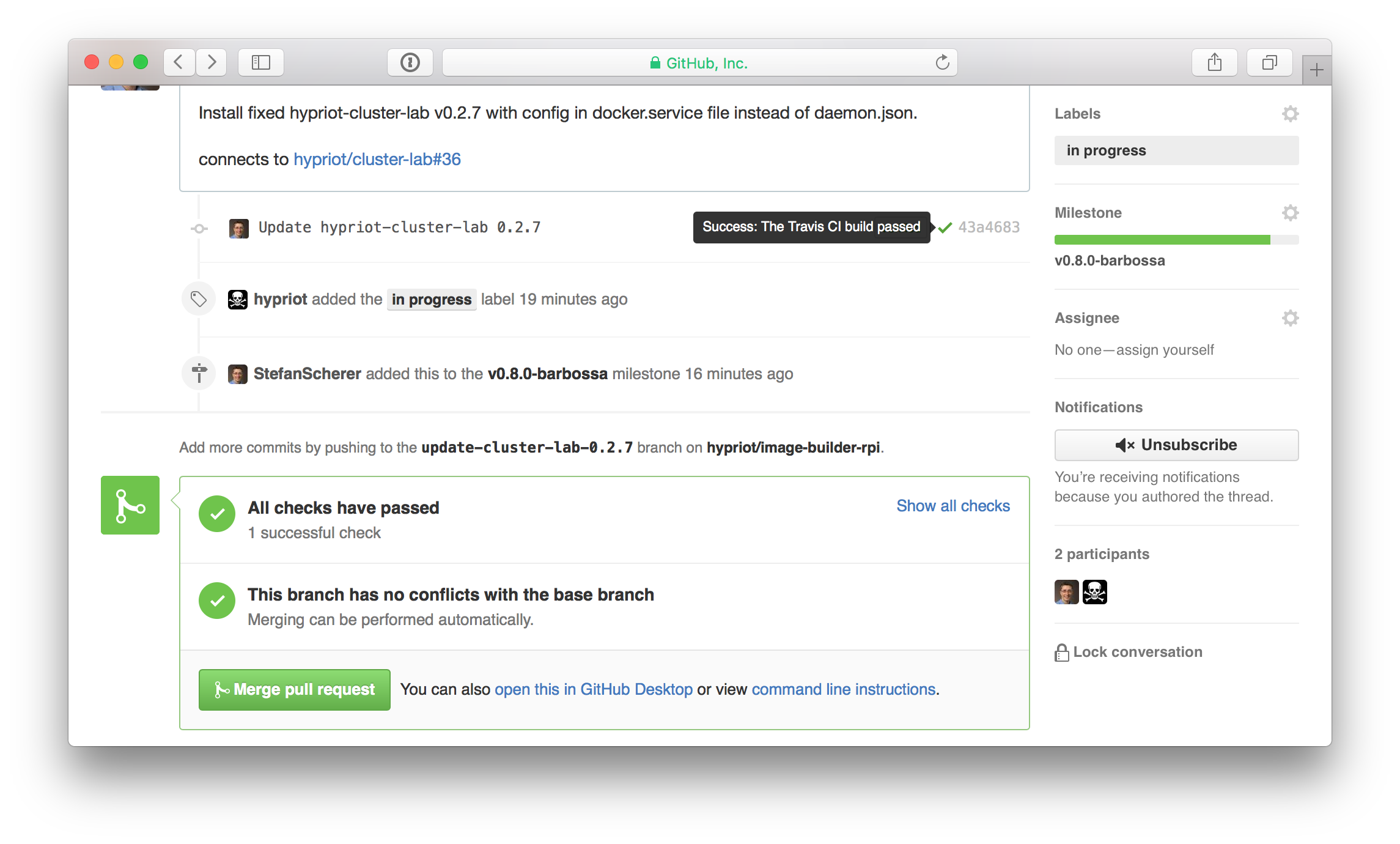Select the tag icon next to hypriot's label event
This screenshot has height=844, width=1400.
point(198,298)
